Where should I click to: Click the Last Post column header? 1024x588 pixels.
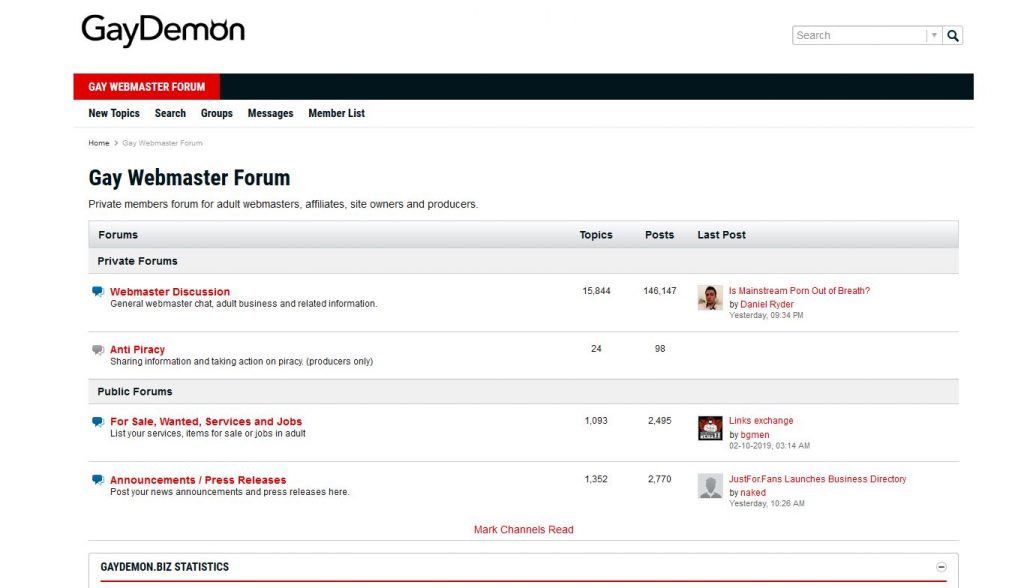point(721,235)
